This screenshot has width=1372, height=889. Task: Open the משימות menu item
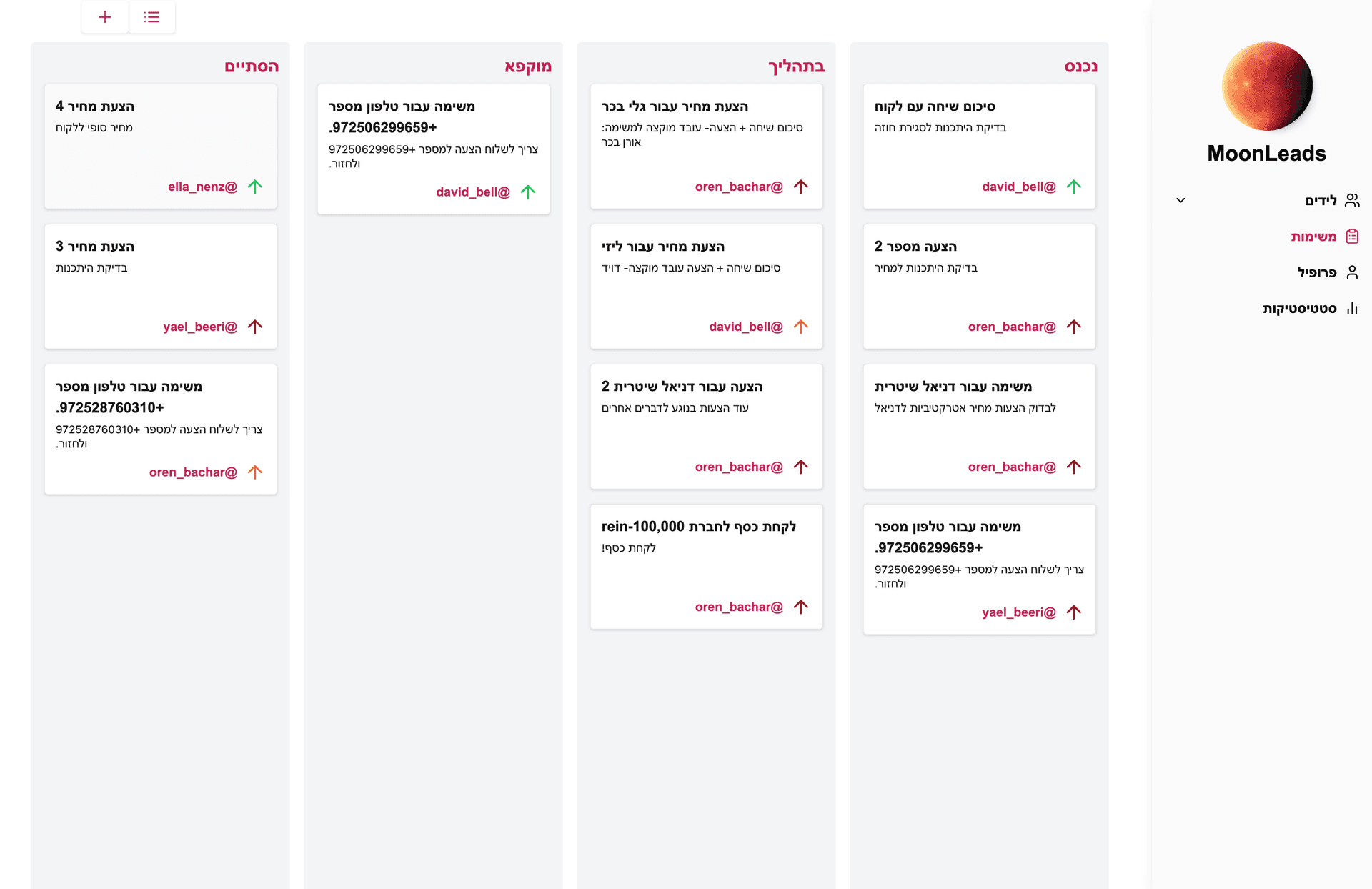(1313, 237)
